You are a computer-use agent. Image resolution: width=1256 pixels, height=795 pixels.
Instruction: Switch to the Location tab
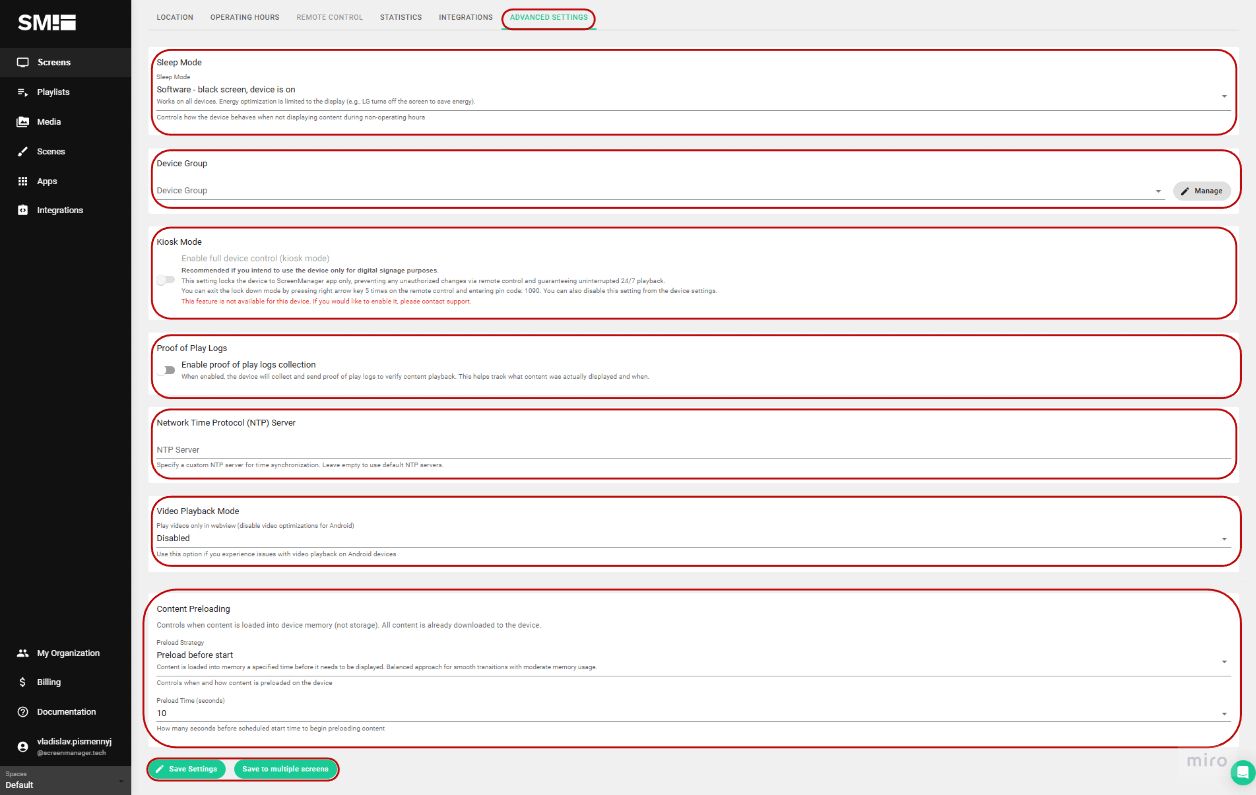point(175,17)
